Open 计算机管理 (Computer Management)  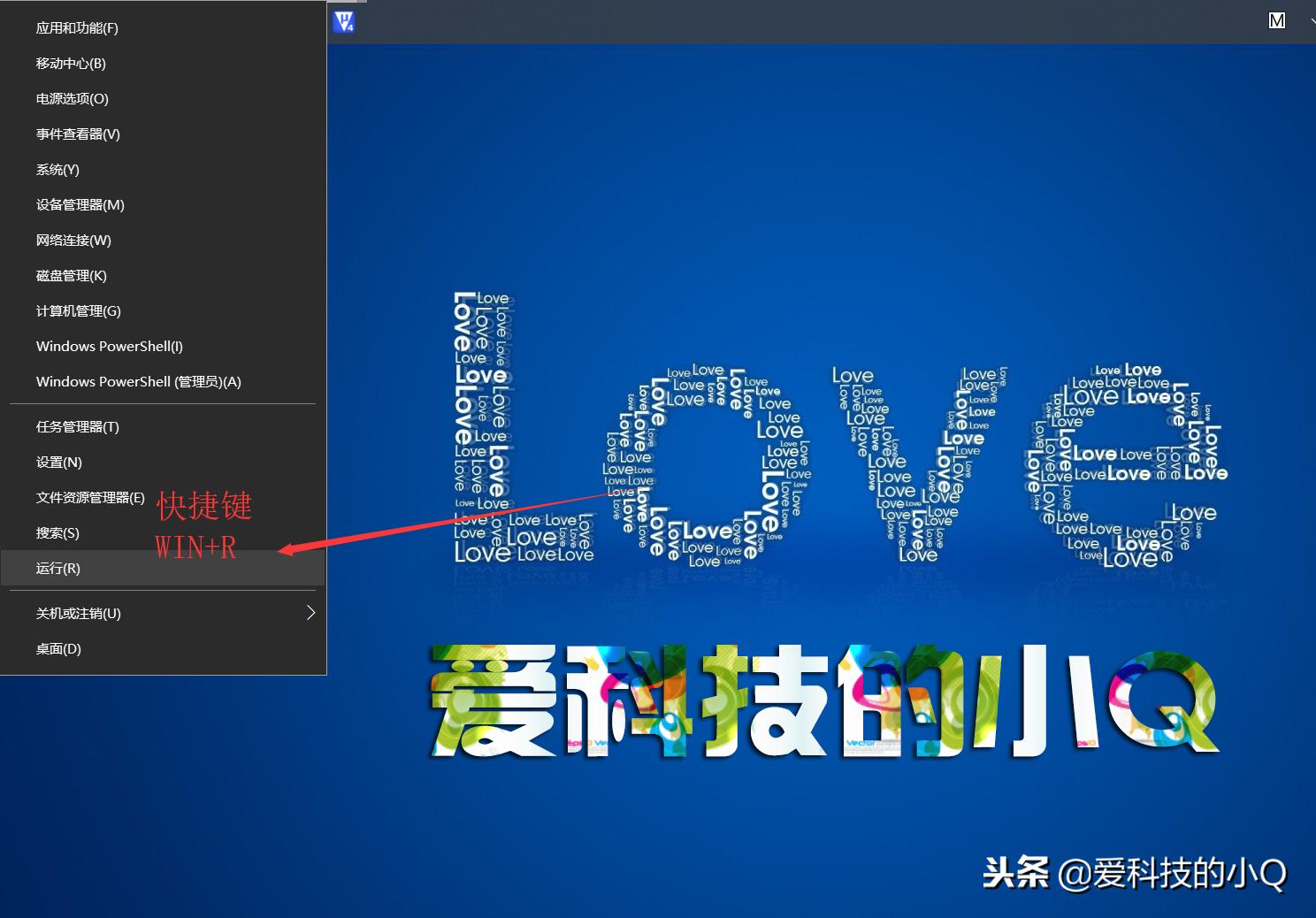[x=78, y=310]
